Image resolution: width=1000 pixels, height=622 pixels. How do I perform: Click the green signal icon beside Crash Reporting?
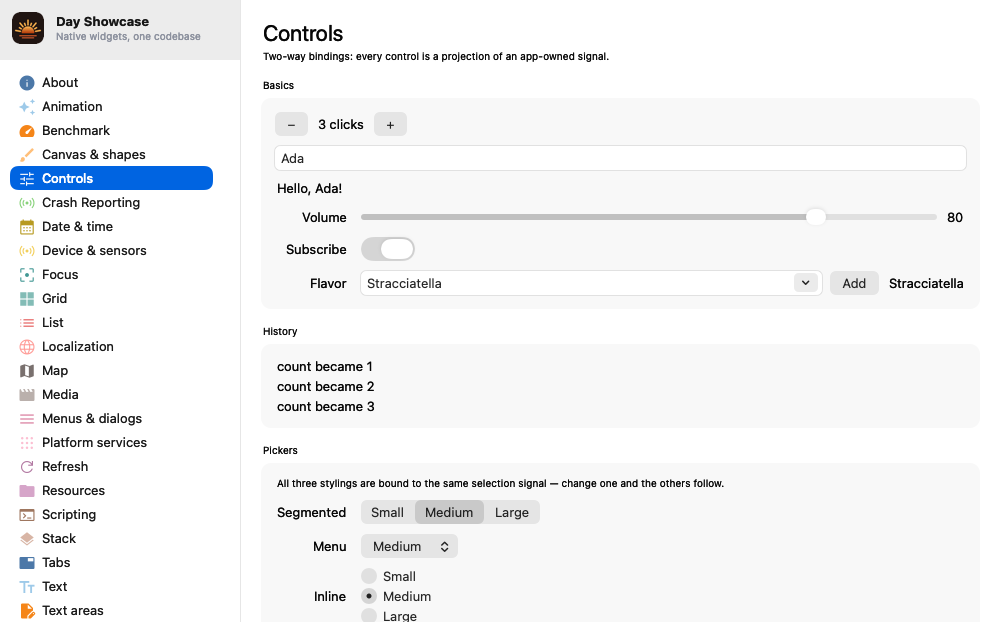click(27, 203)
